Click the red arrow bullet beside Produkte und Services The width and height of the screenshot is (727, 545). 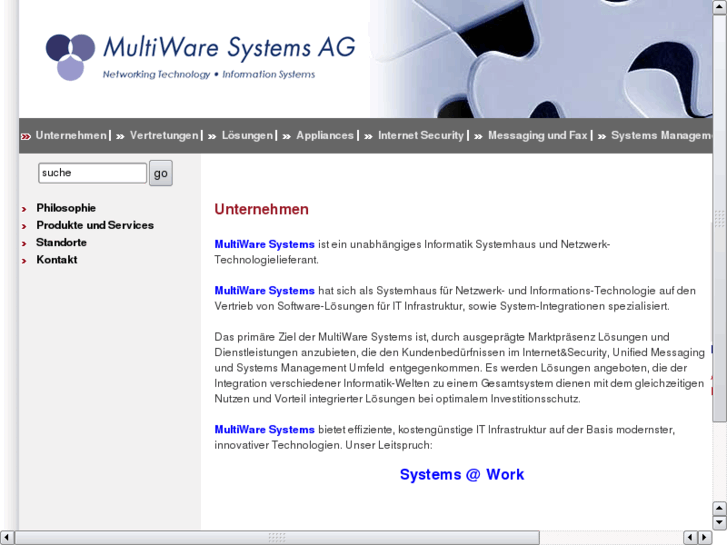coord(24,226)
